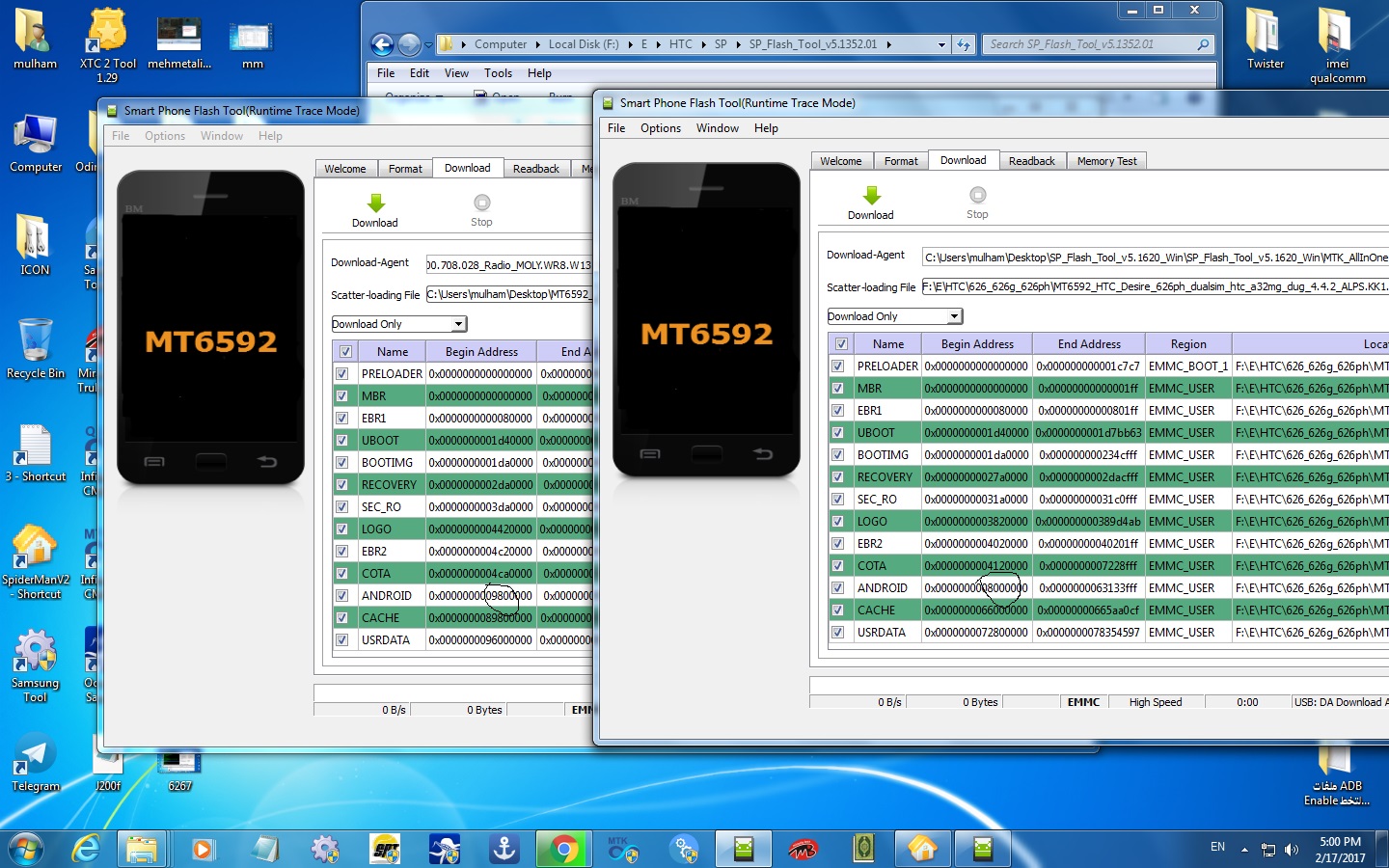1389x868 pixels.
Task: Click Scatter-loading File path field in front window
Action: 1156,286
